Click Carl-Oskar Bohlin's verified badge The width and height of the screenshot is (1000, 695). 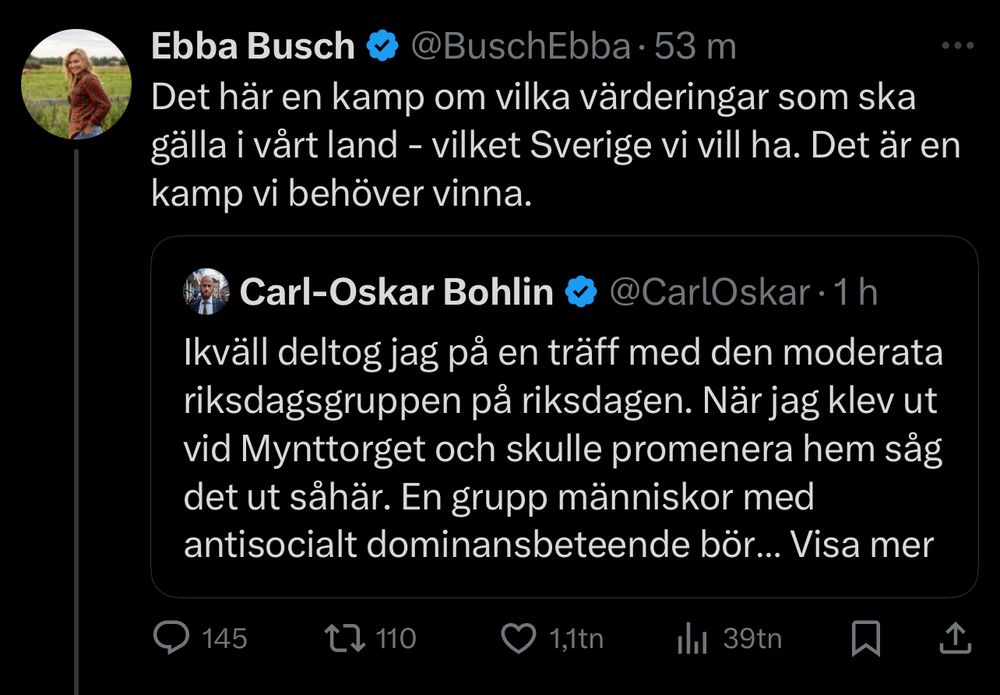[x=581, y=292]
